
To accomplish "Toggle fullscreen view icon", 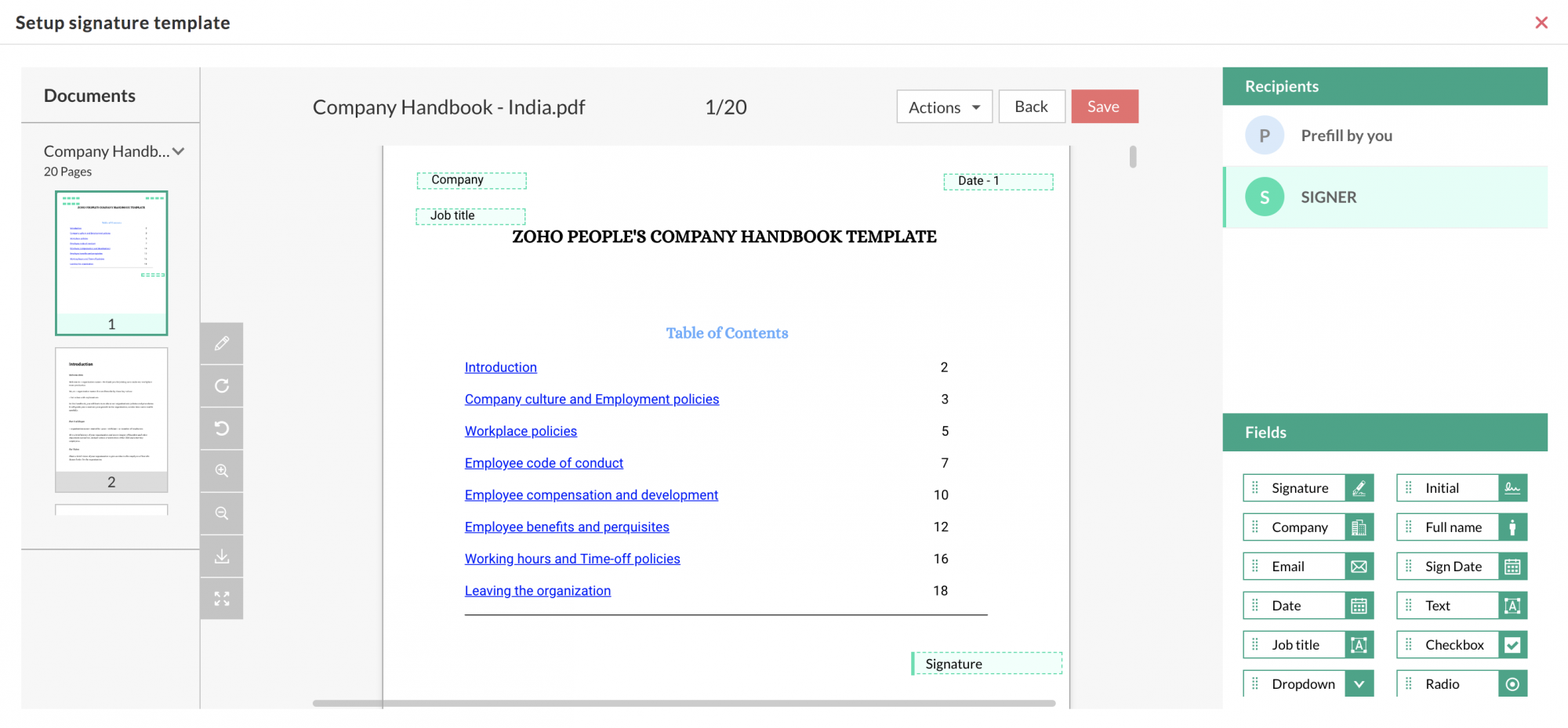I will click(222, 599).
